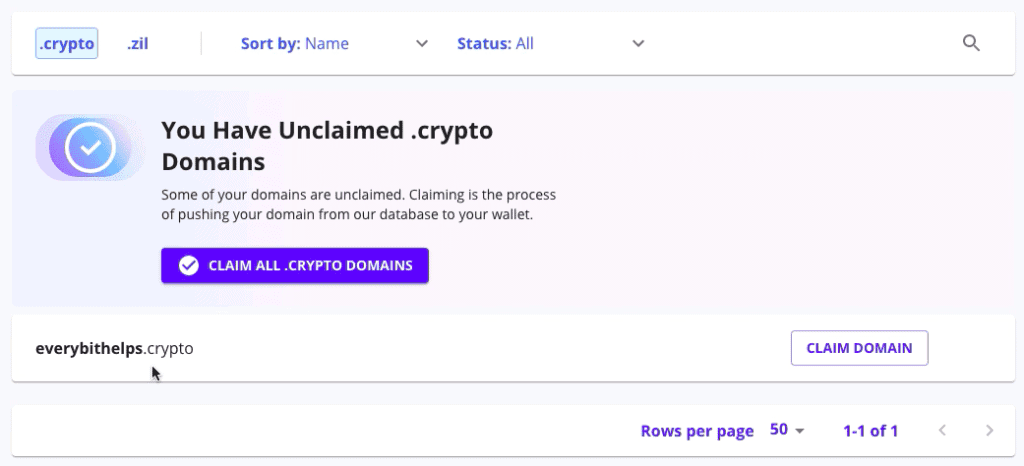Click the checkmark icon on Claim All button

(188, 265)
